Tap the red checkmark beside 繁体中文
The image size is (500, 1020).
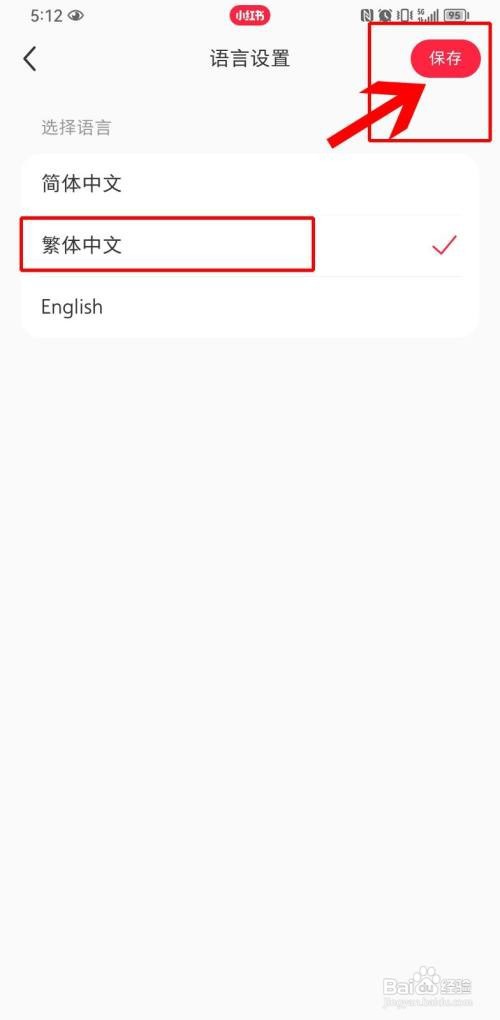pyautogui.click(x=445, y=245)
